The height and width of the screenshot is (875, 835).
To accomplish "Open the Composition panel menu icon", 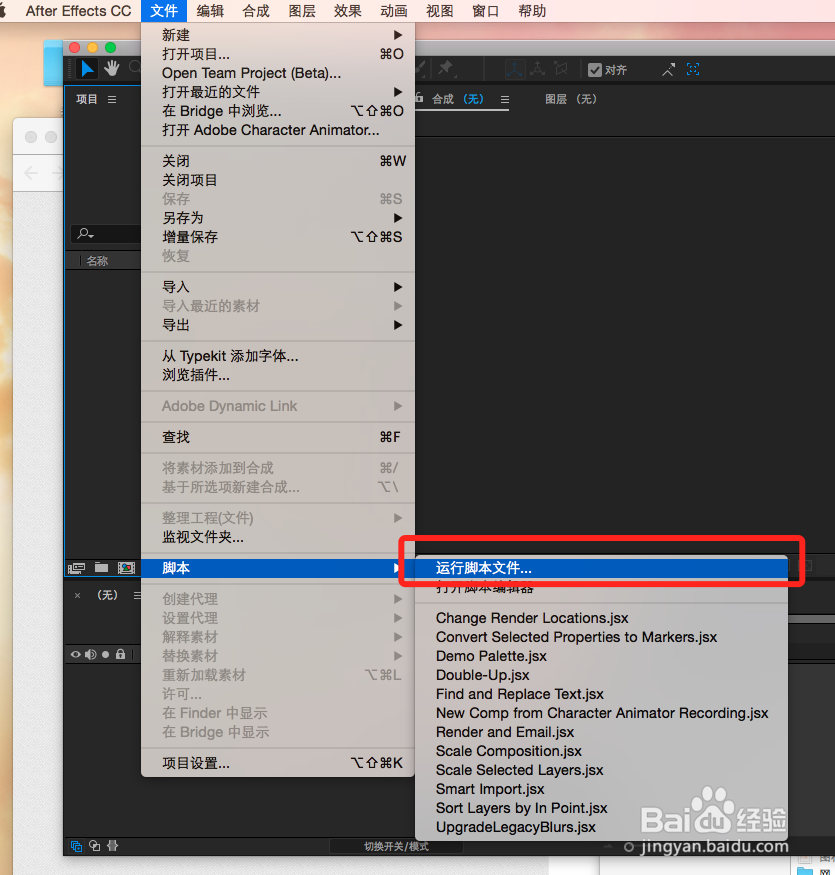I will (x=505, y=99).
